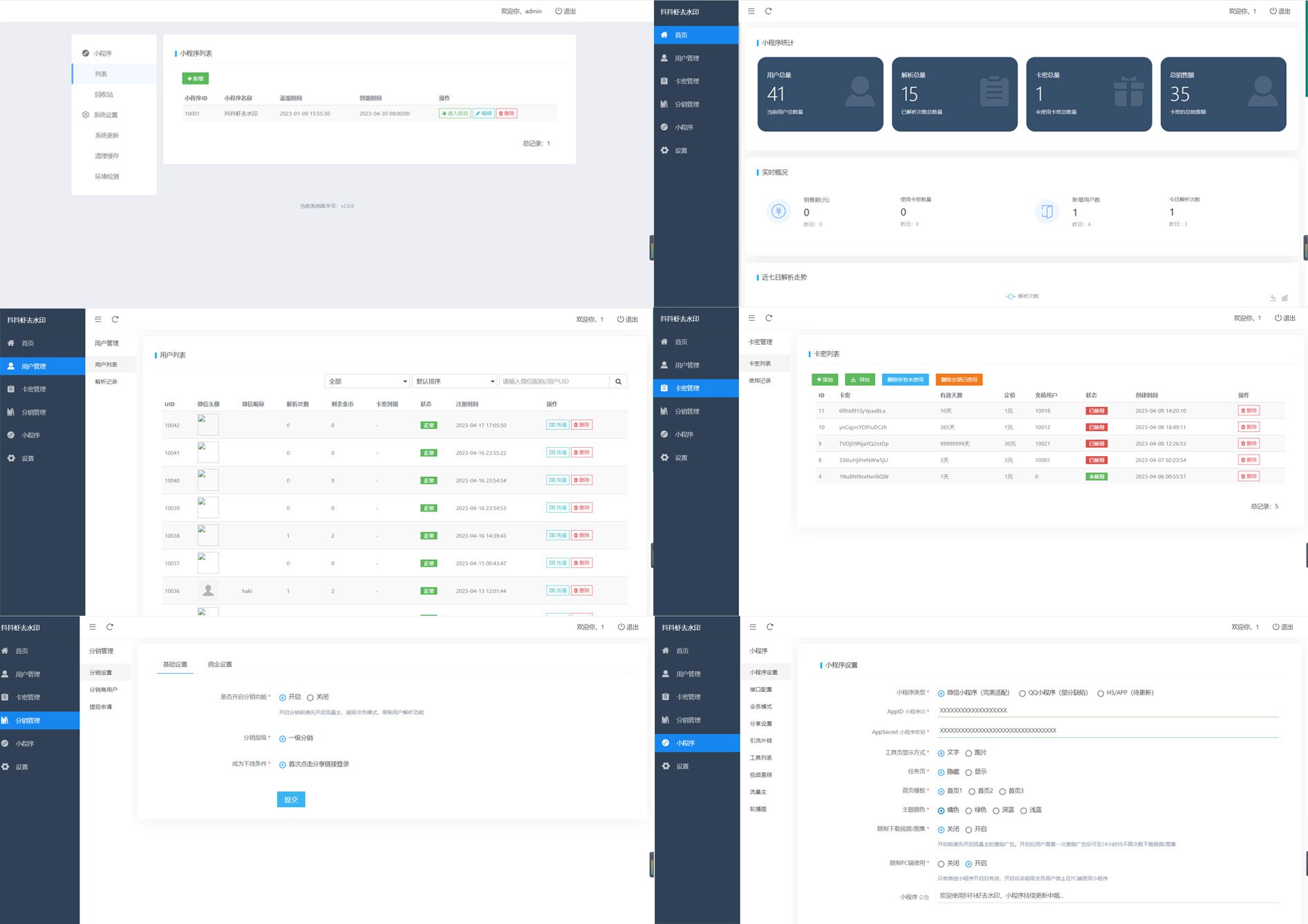The height and width of the screenshot is (924, 1308).
Task: Select 关闭 for 是否开启分销功能
Action: coord(310,697)
